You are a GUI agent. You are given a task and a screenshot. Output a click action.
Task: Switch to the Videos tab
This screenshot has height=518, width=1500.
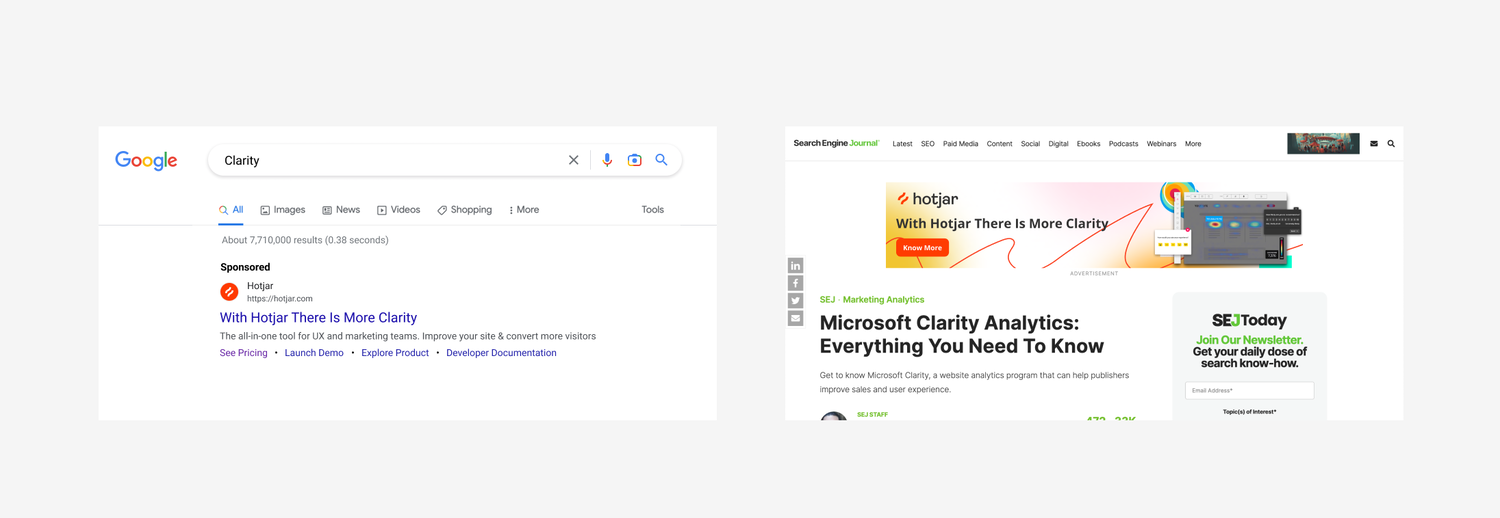tap(398, 210)
